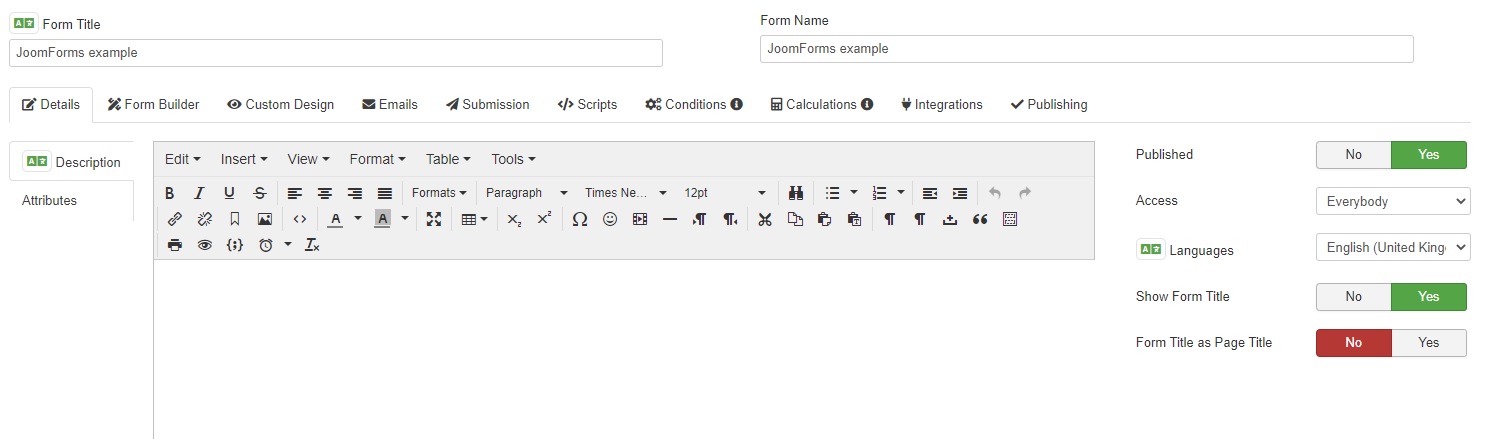
Task: Click inside the description editor area
Action: point(624,350)
